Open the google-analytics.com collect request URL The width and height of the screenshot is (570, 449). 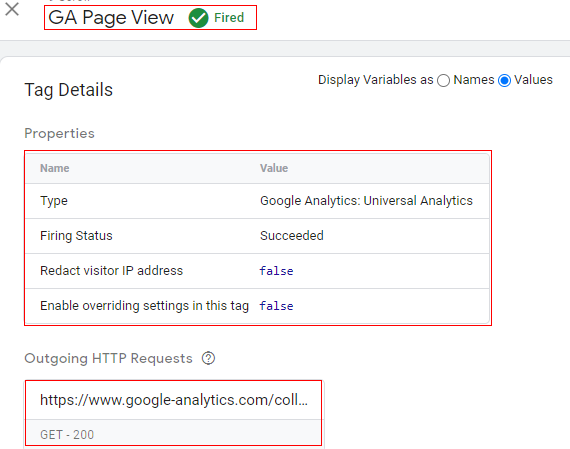coord(173,400)
